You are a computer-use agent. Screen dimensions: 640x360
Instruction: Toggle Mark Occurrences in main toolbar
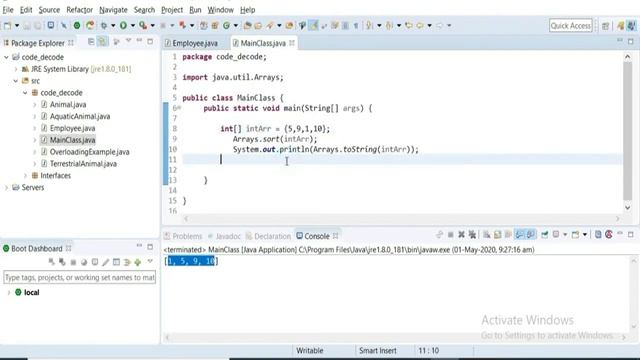pos(313,25)
